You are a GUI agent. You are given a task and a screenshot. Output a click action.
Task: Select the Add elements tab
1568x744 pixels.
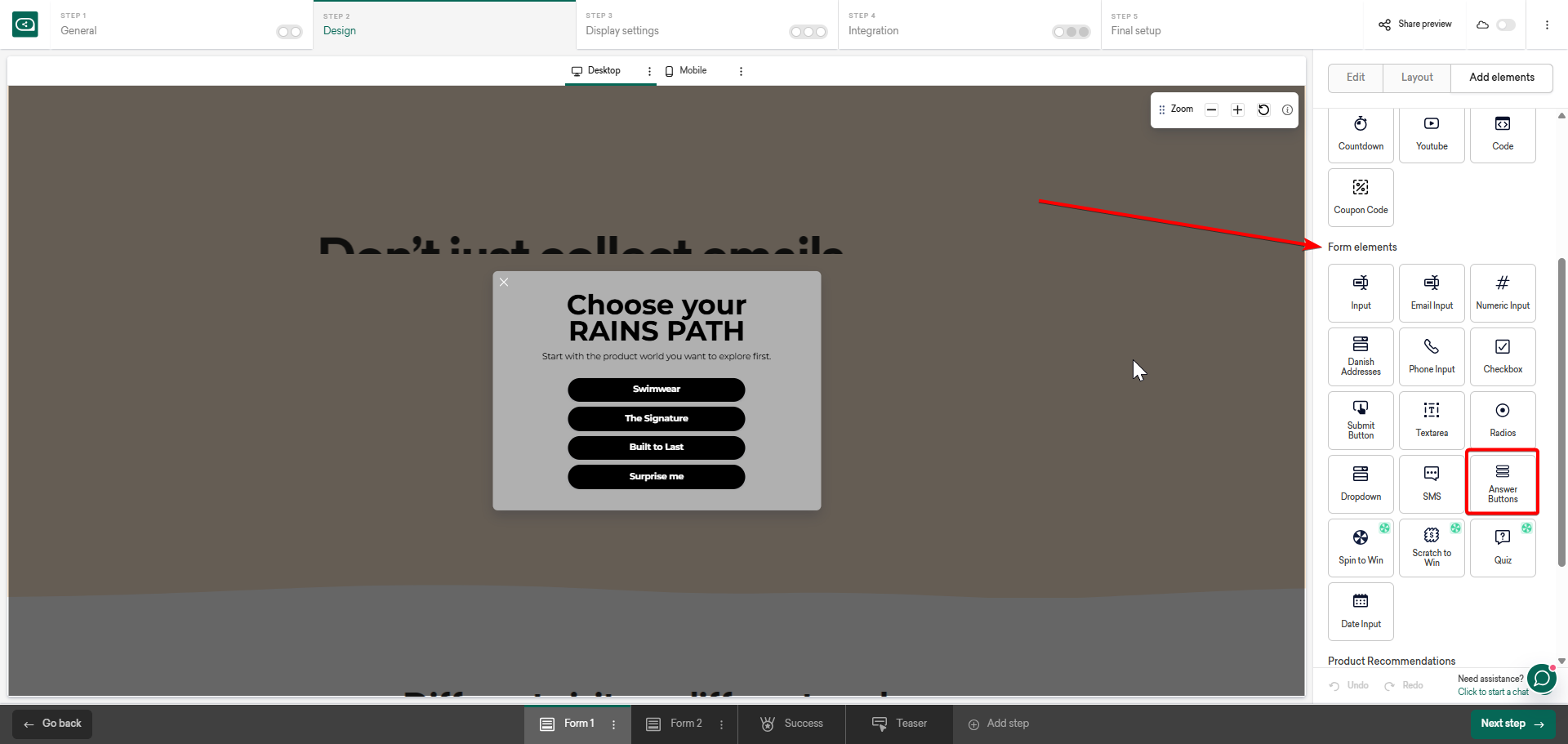(1502, 78)
